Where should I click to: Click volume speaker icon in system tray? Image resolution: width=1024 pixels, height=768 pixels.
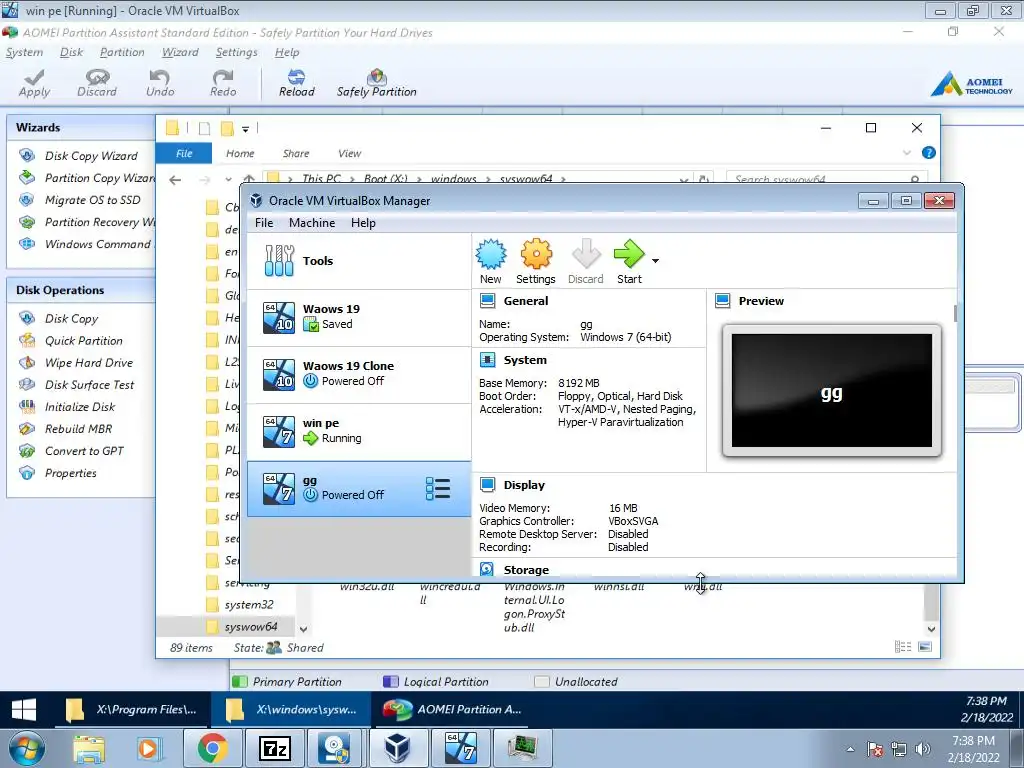point(922,749)
